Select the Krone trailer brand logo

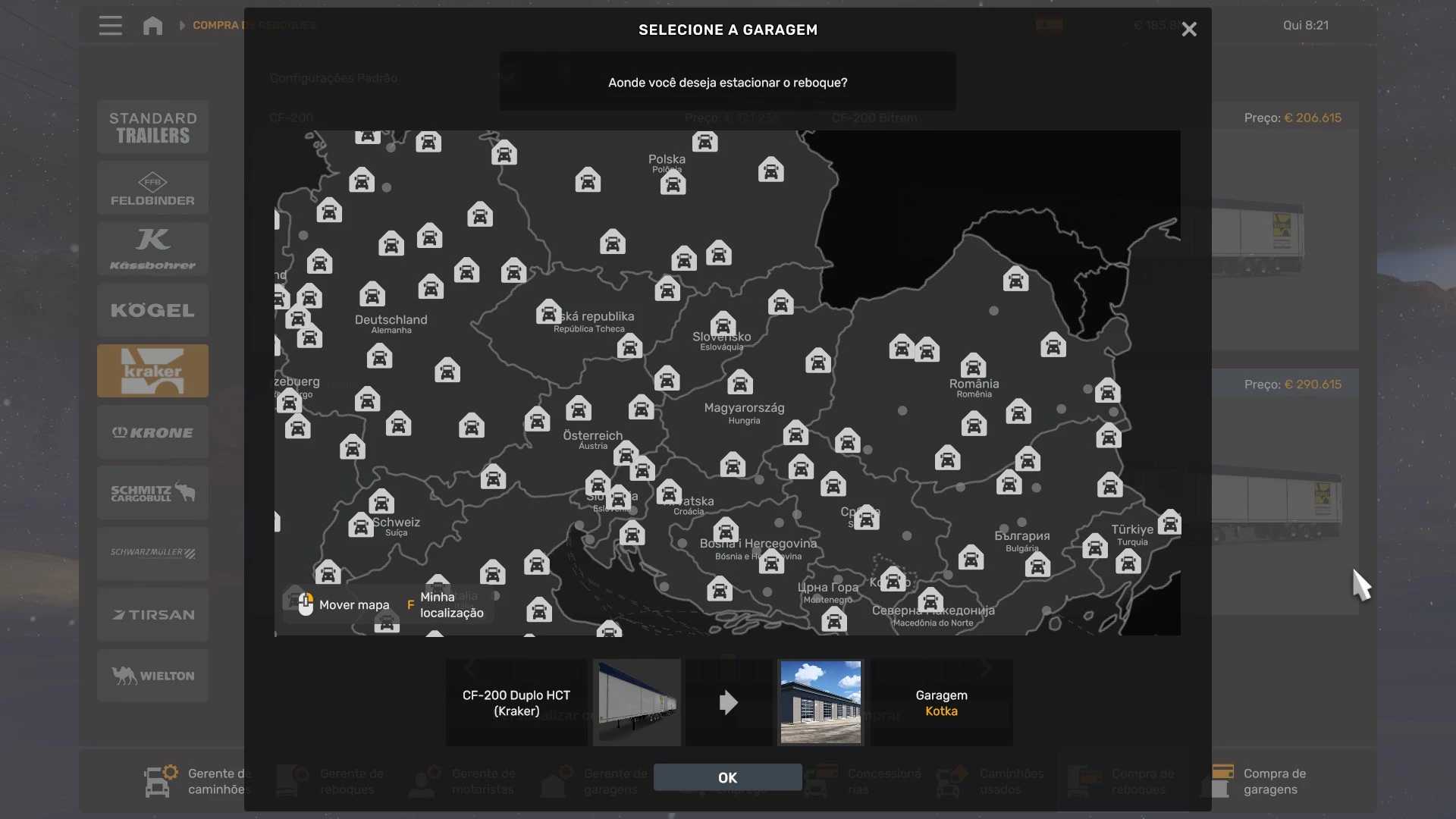[x=152, y=432]
